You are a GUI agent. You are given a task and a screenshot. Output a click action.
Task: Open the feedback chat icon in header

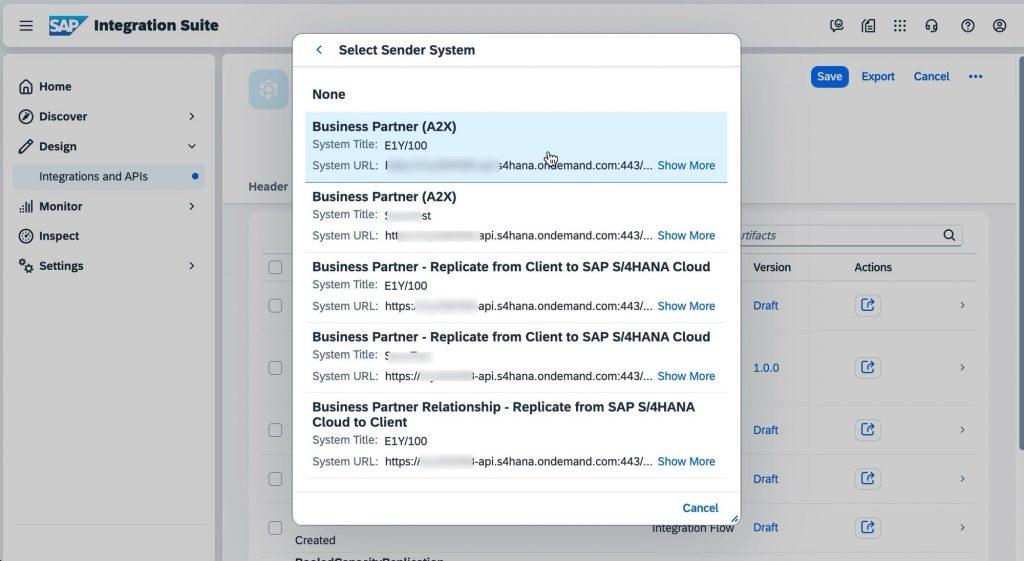click(836, 25)
